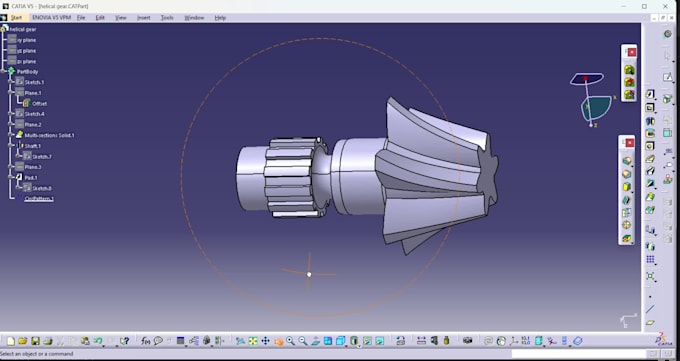Image resolution: width=680 pixels, height=361 pixels.
Task: Click the Fit All In icon
Action: click(253, 341)
